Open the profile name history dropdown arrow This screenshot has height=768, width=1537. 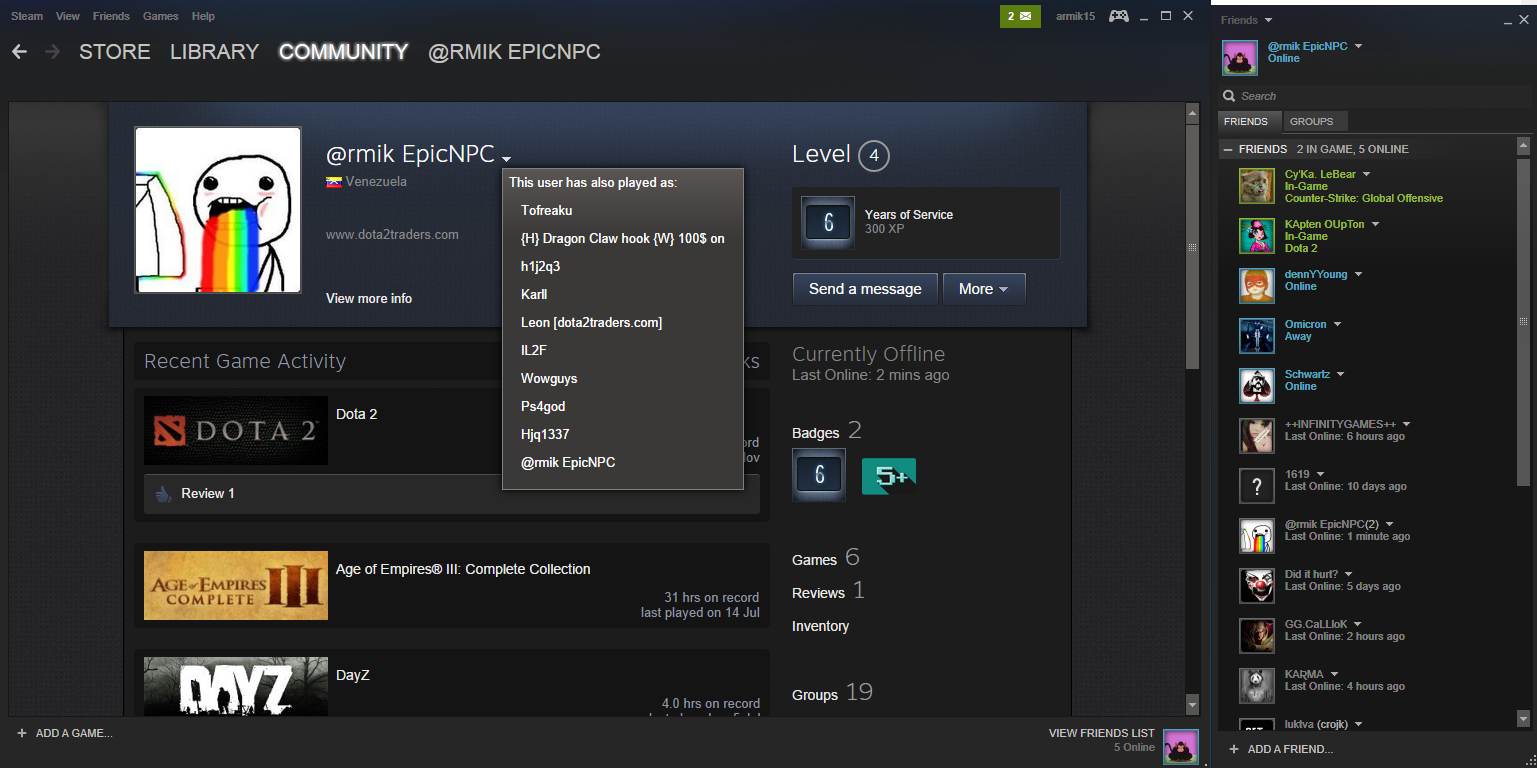tap(507, 159)
